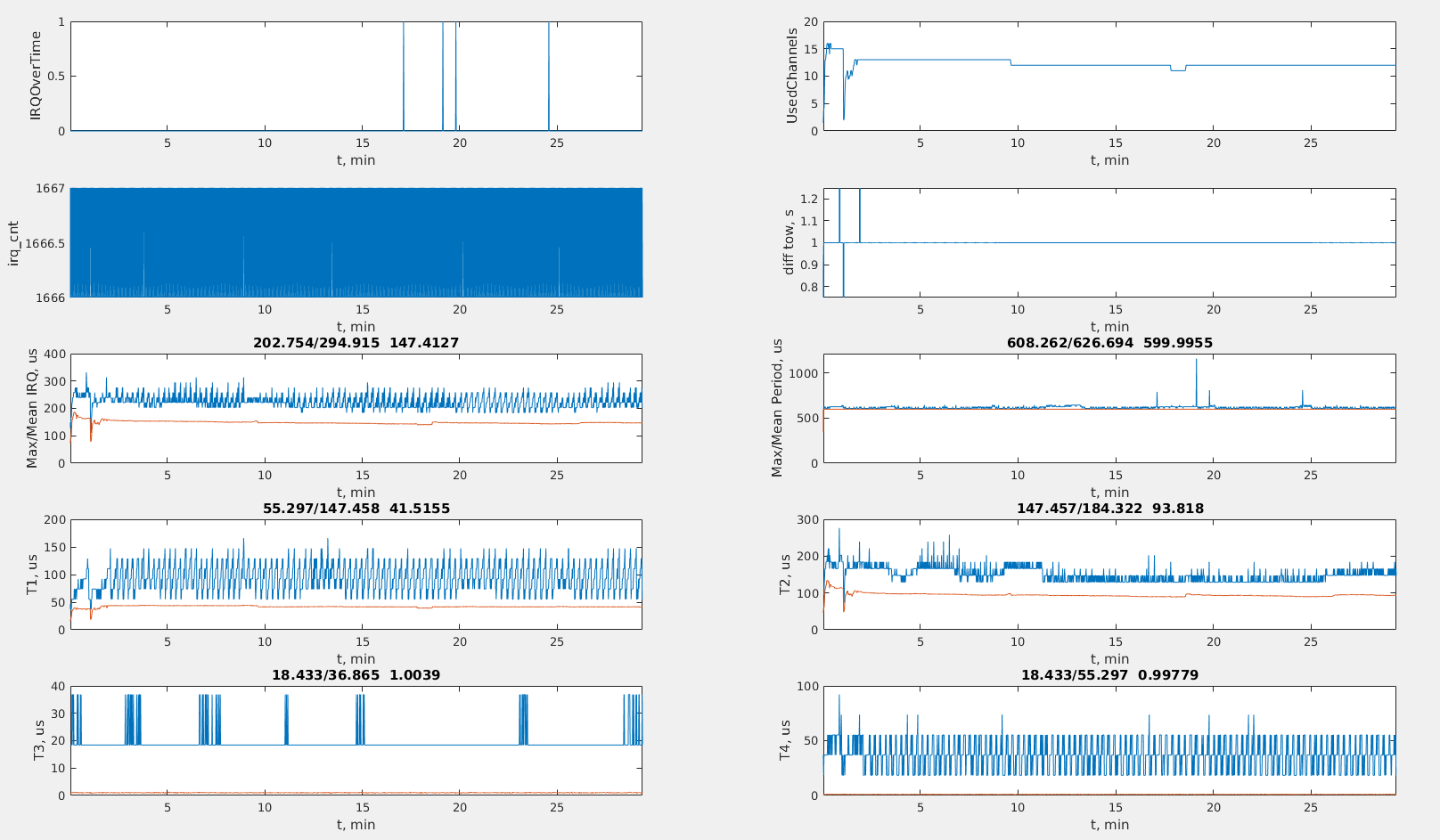Image resolution: width=1440 pixels, height=840 pixels.
Task: Select plot title '608.262/626.694 599.9955'
Action: pyautogui.click(x=1109, y=343)
